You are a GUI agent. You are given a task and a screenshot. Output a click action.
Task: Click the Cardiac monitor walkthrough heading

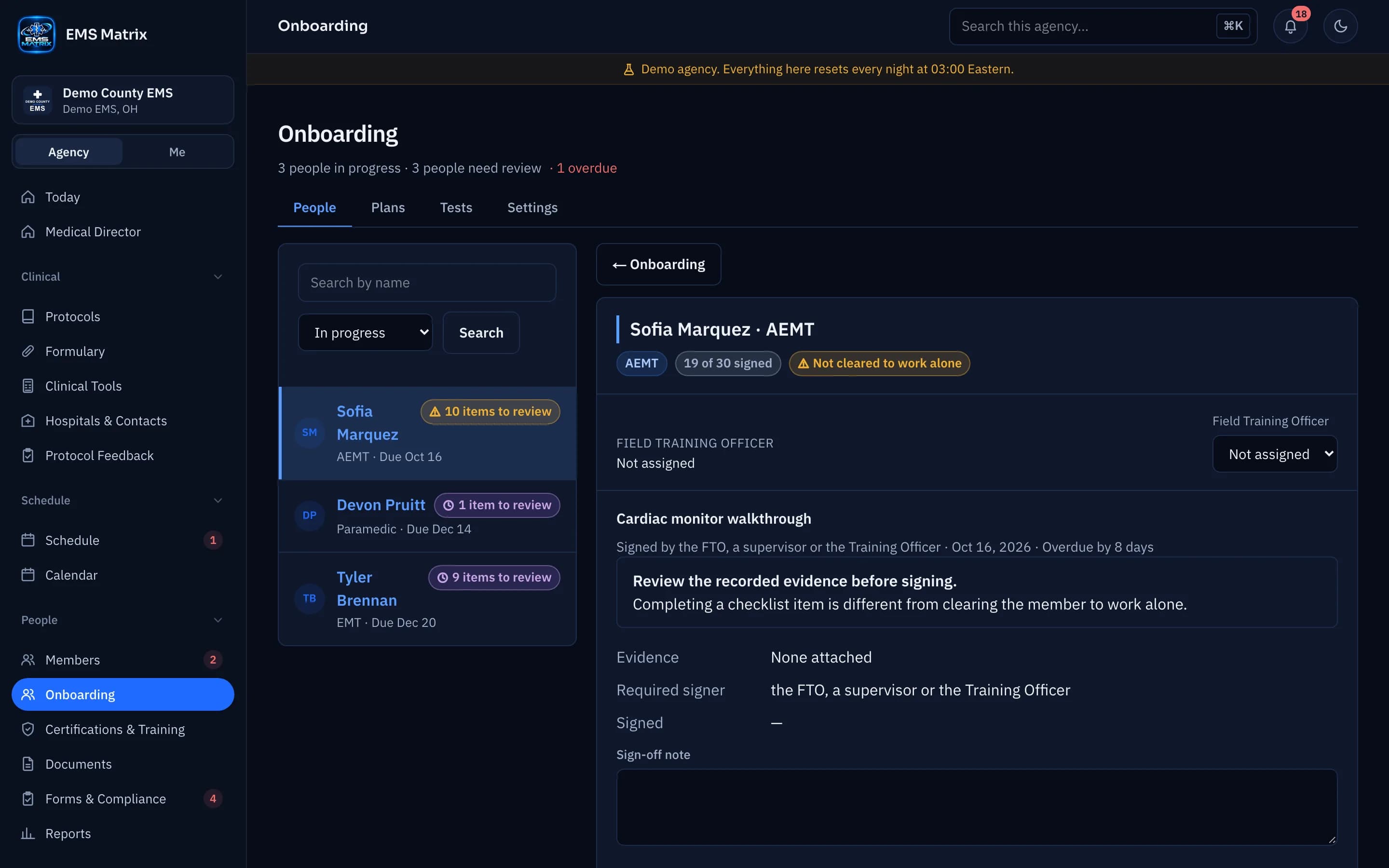pyautogui.click(x=713, y=519)
